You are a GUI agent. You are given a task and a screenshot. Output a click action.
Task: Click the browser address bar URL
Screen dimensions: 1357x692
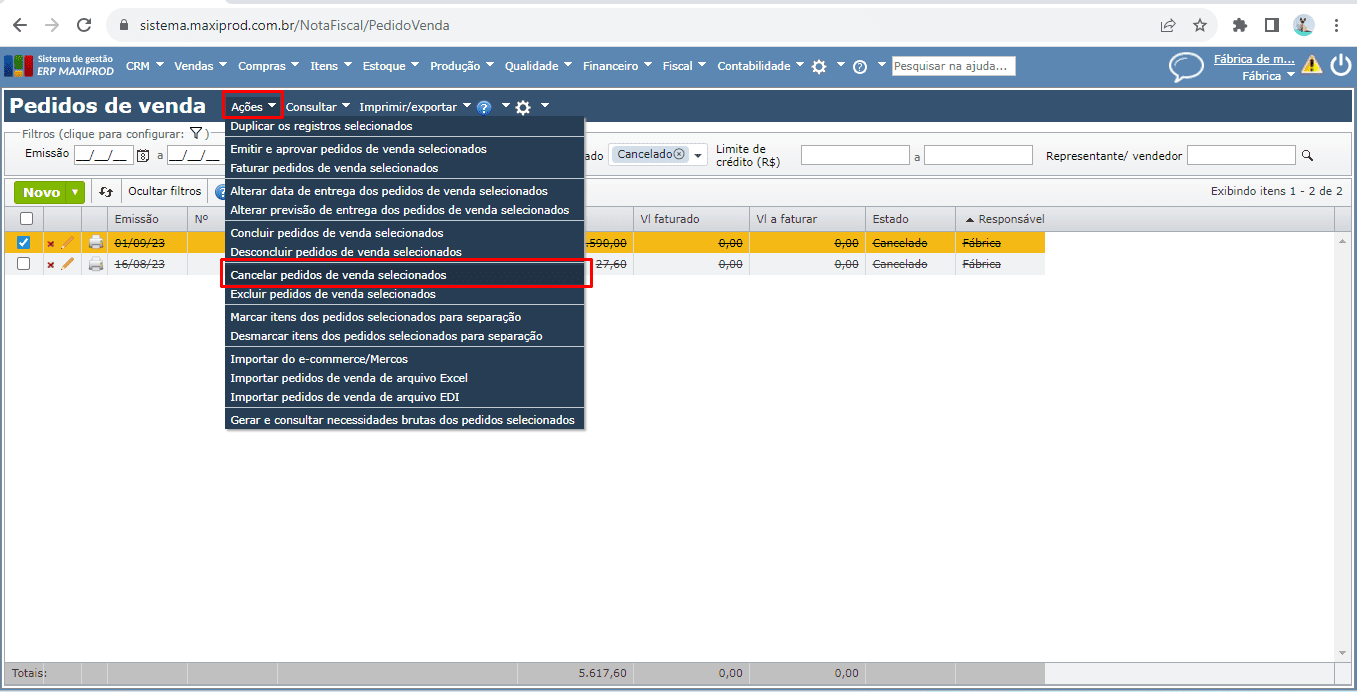(294, 25)
